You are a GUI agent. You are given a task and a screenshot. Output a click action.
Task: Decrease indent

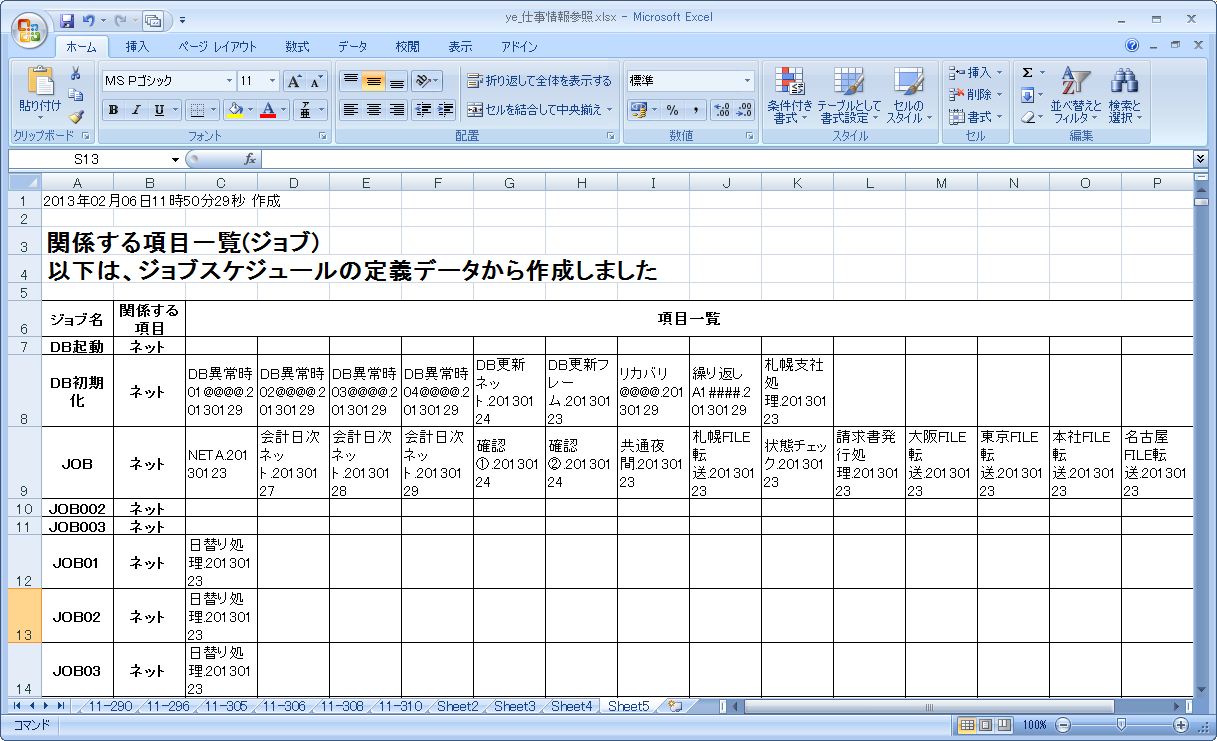pos(423,110)
